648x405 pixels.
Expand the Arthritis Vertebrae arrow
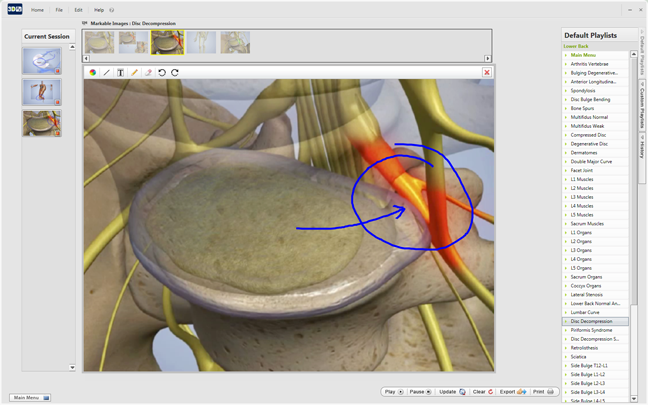coord(566,64)
